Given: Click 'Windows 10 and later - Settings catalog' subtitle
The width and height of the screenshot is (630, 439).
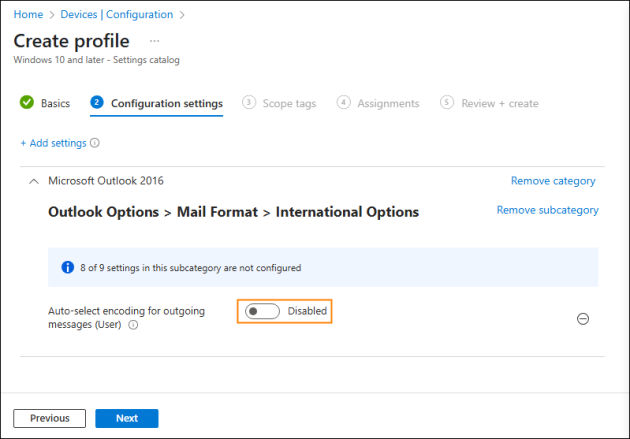Looking at the screenshot, I should (x=96, y=60).
